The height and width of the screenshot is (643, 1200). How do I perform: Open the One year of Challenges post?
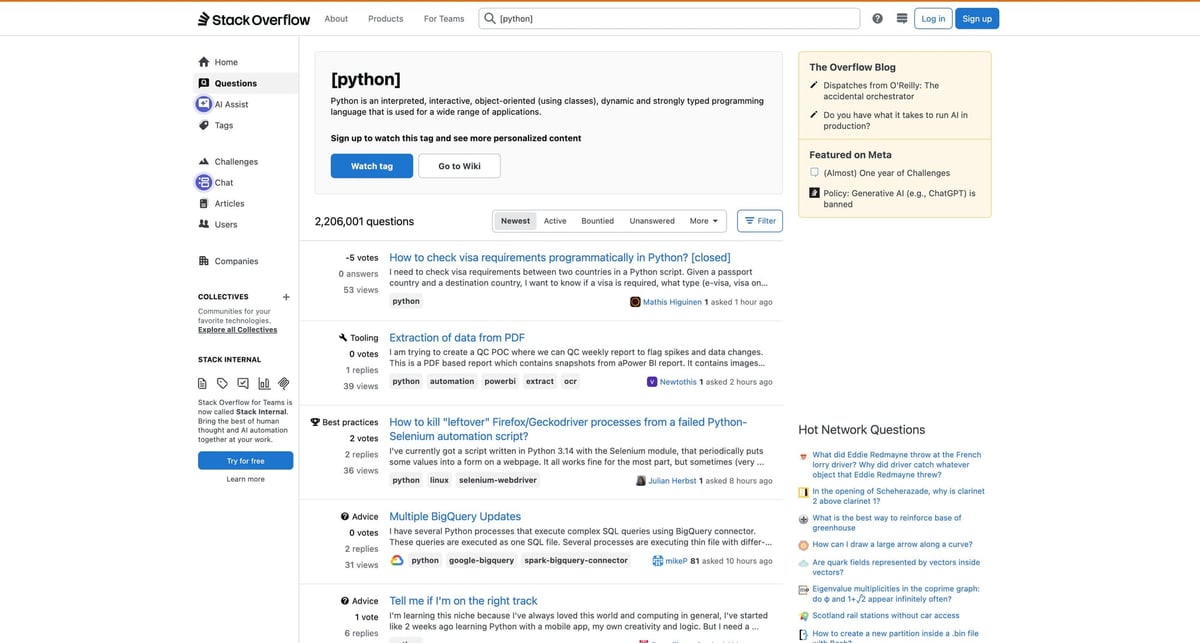click(x=887, y=173)
